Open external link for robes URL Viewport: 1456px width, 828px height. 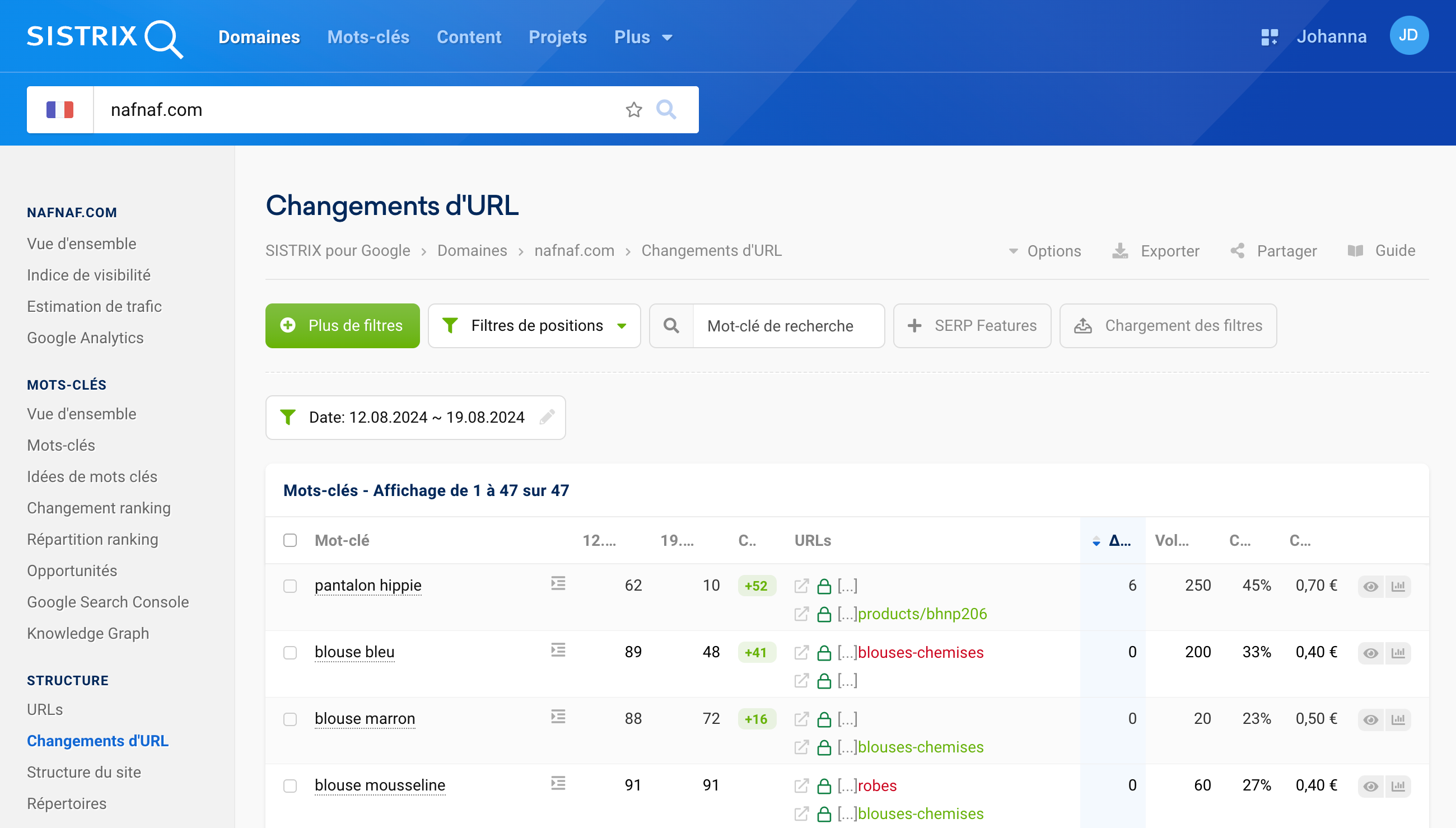801,785
